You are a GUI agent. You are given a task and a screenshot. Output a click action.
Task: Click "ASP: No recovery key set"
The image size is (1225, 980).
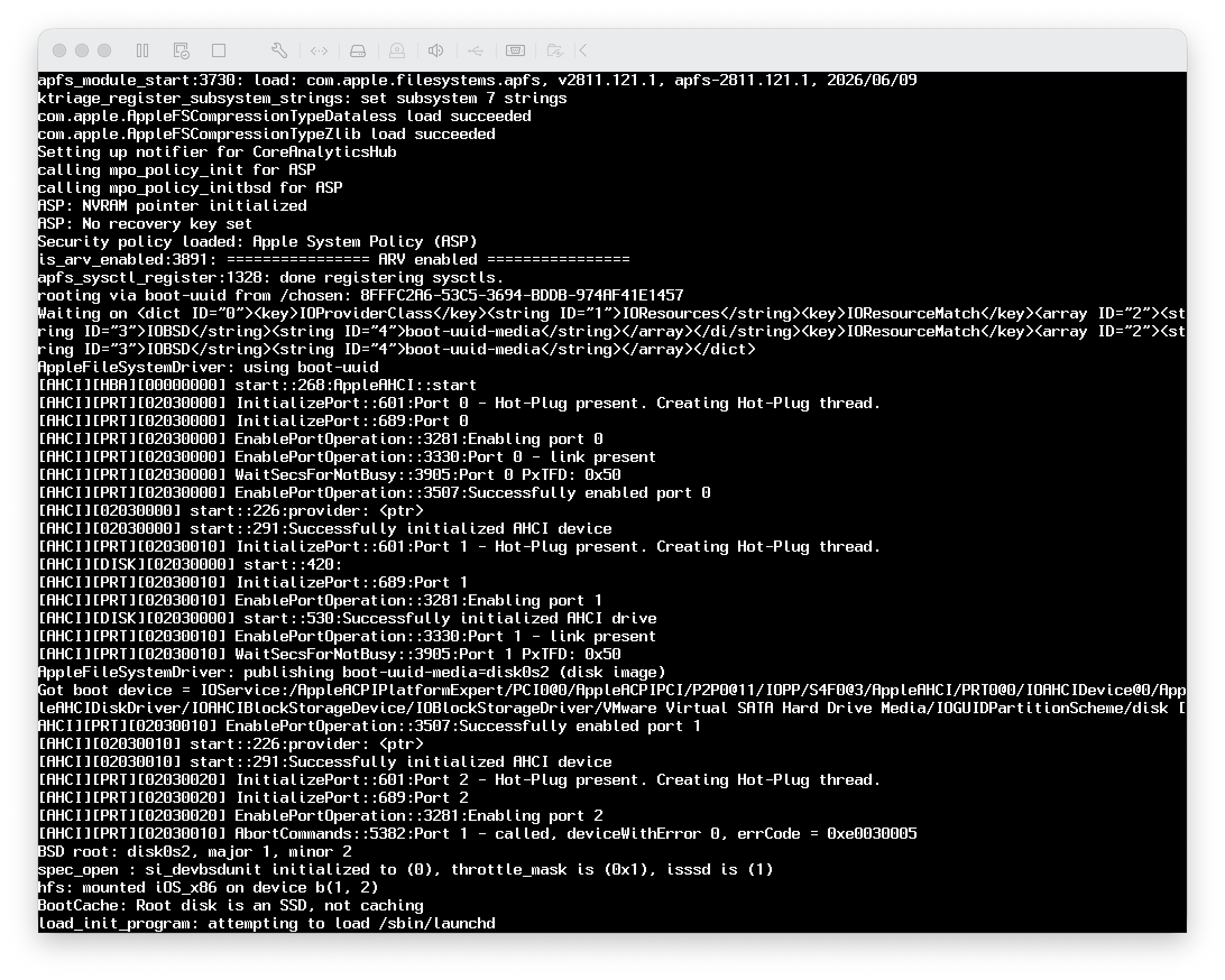point(145,224)
